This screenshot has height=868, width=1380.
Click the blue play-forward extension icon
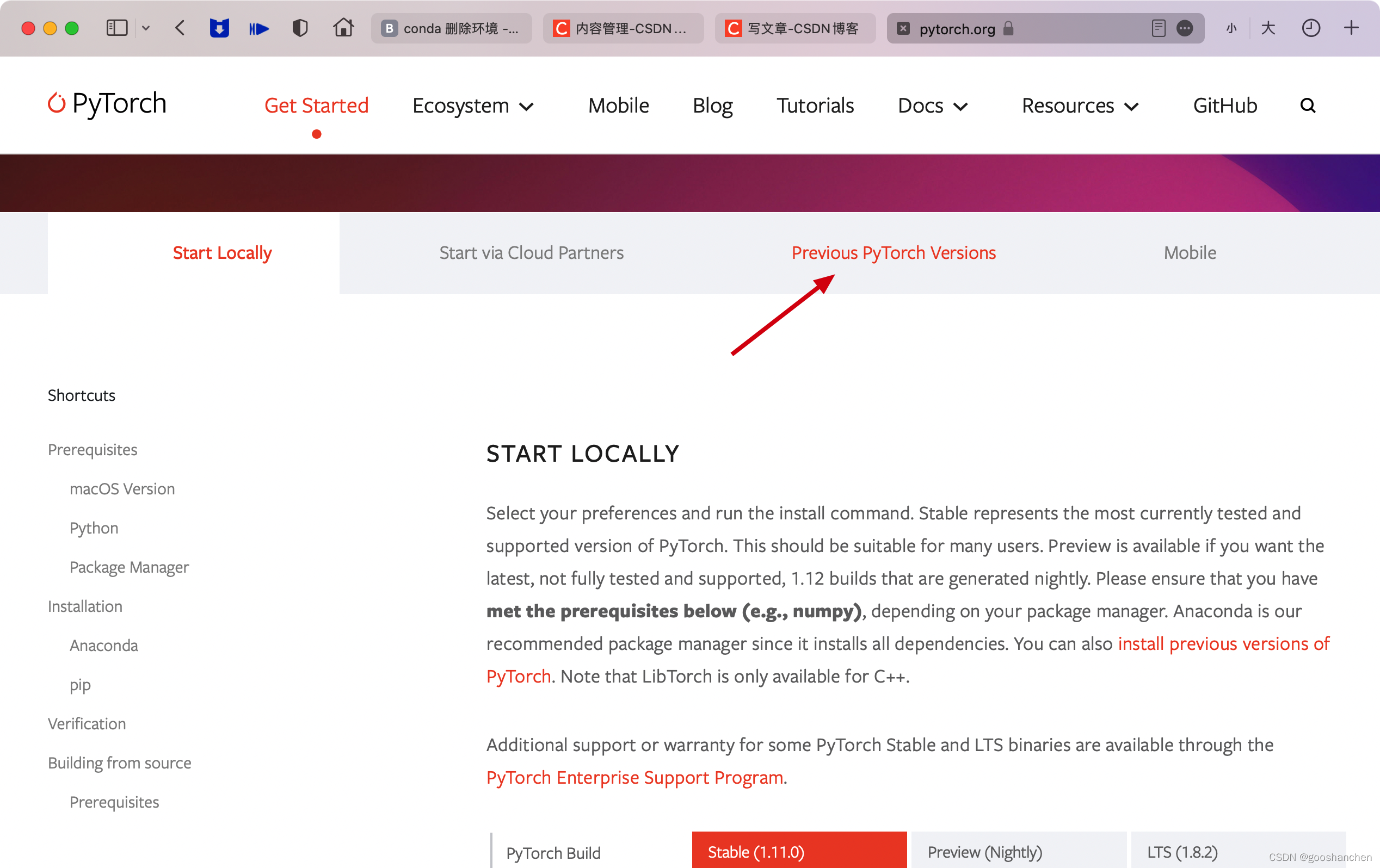tap(259, 28)
